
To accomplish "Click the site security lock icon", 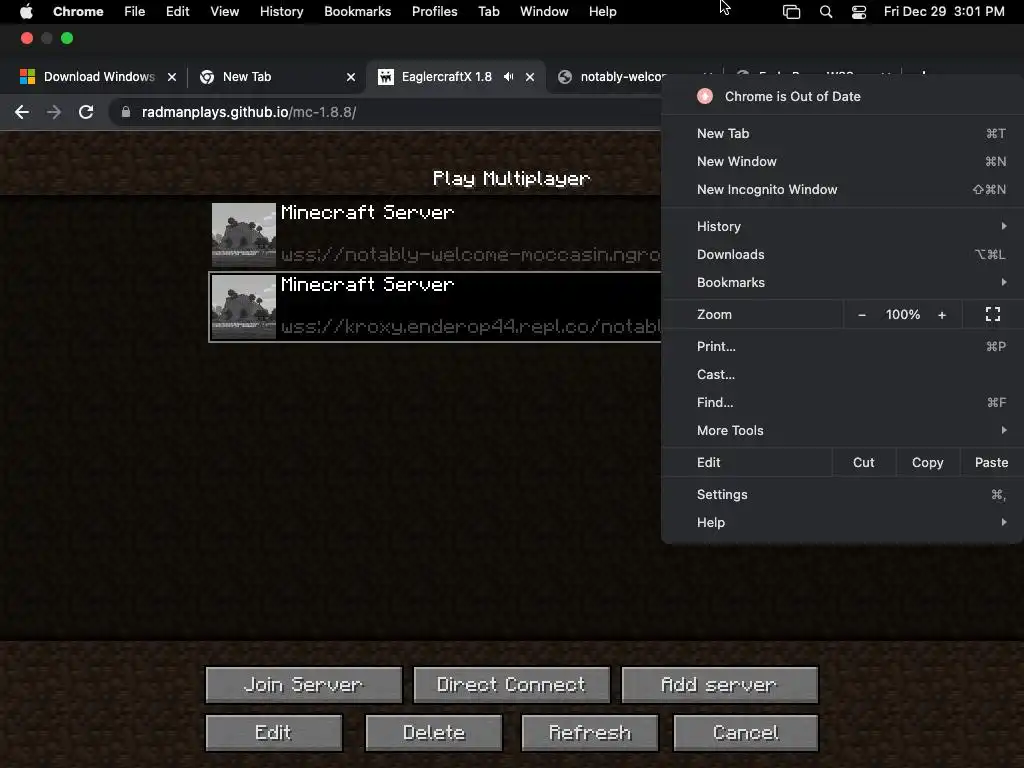I will coord(126,112).
